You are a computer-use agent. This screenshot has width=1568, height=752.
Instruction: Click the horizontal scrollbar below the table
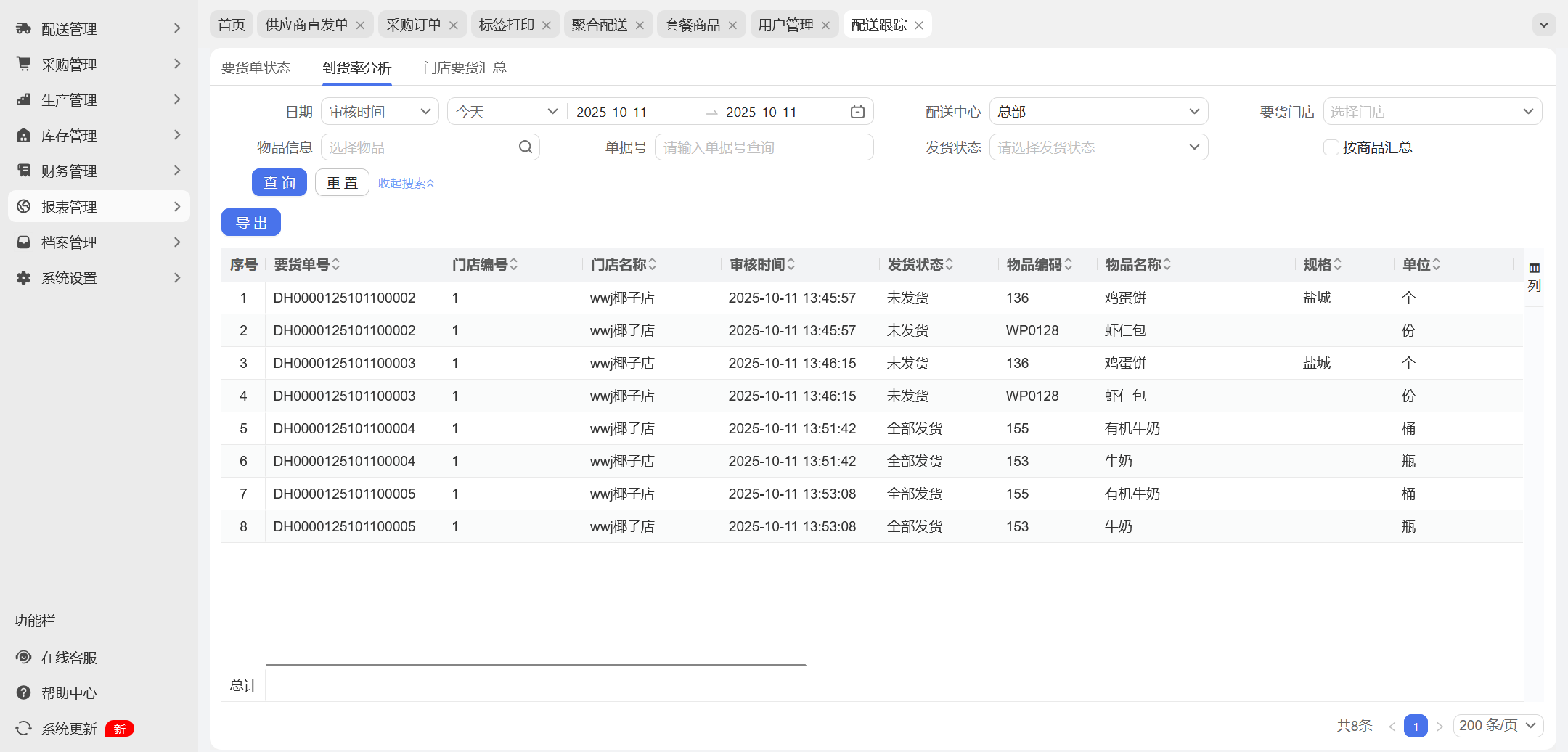[x=536, y=664]
